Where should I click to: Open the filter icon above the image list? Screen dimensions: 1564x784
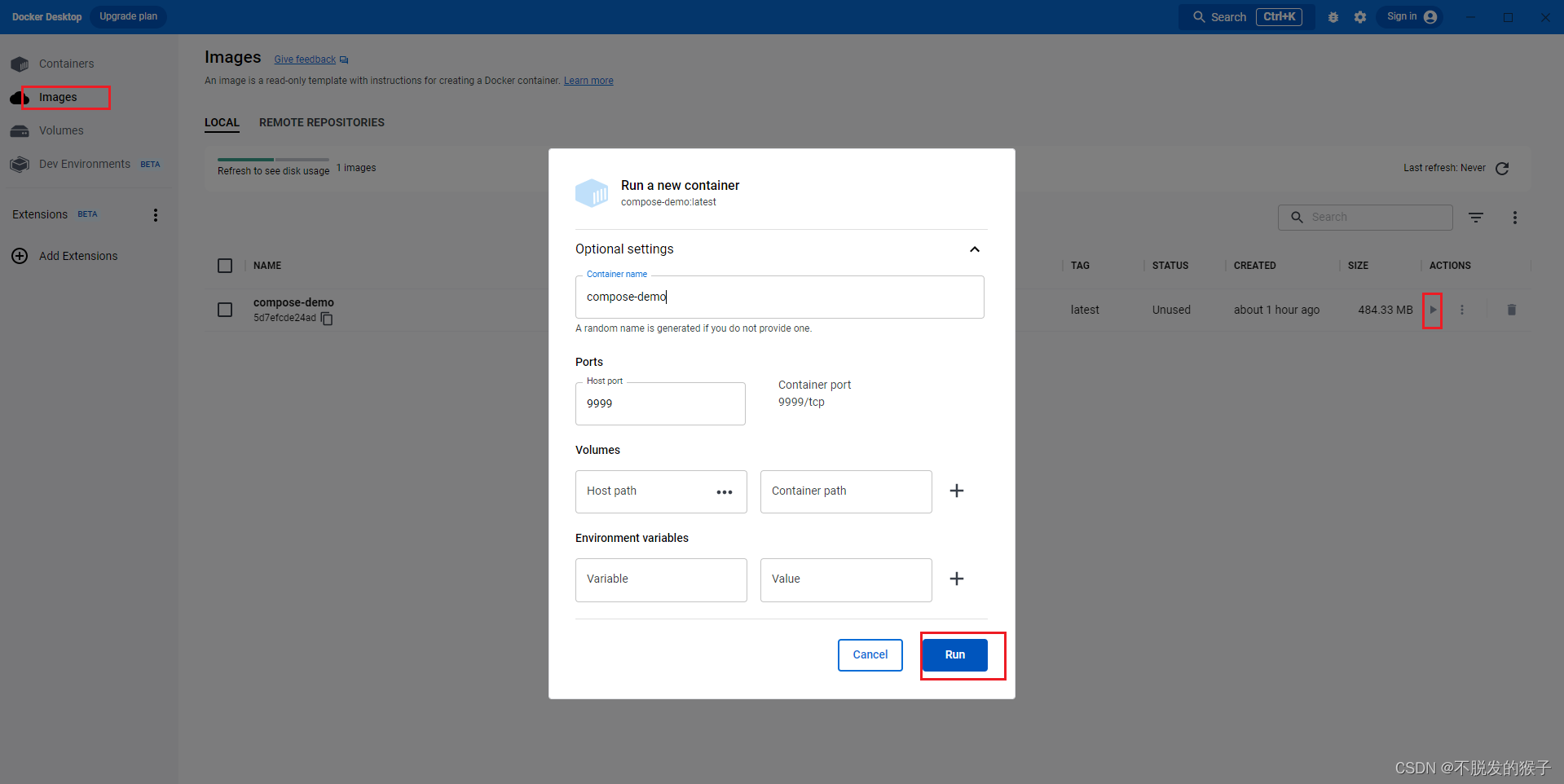1475,217
